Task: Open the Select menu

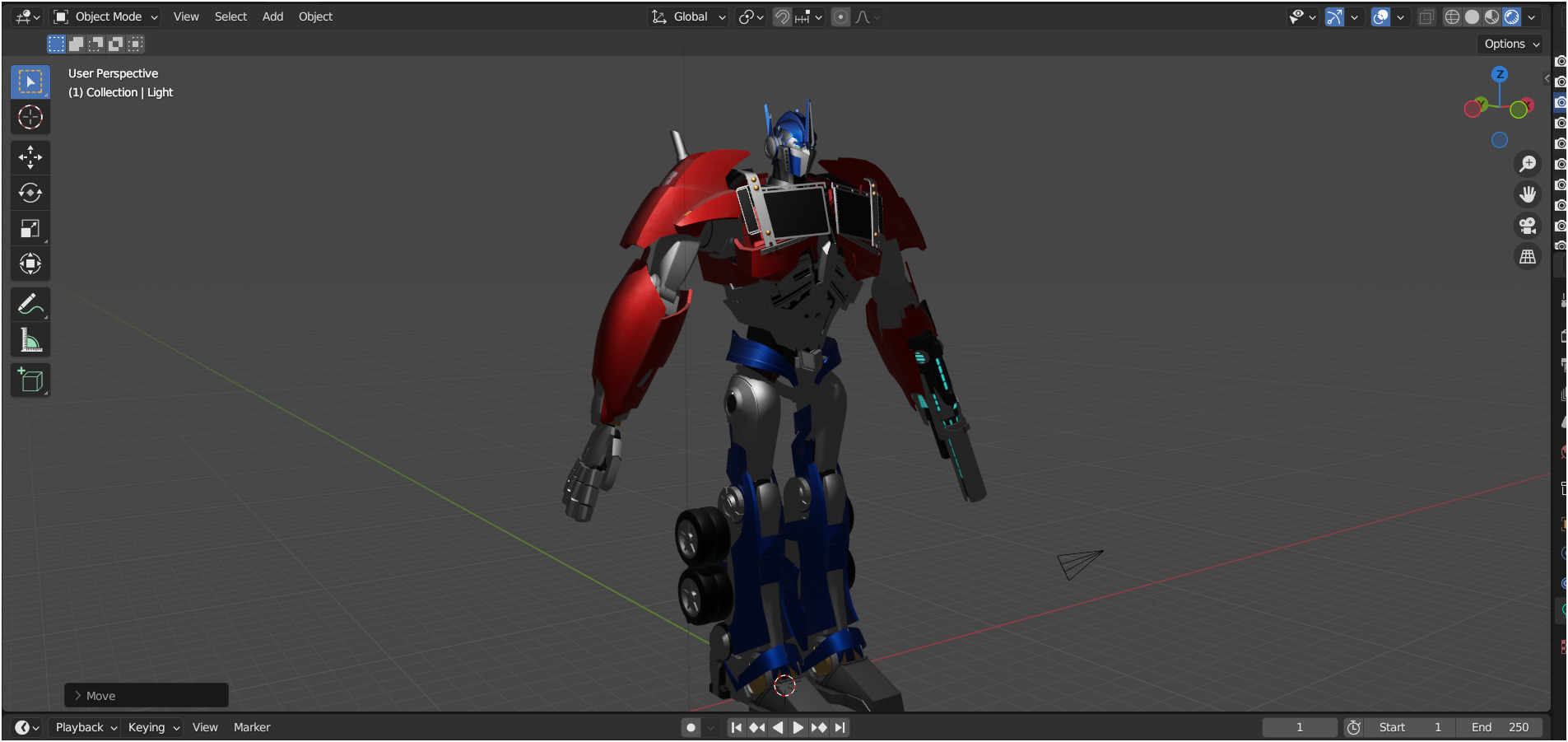Action: (x=230, y=16)
